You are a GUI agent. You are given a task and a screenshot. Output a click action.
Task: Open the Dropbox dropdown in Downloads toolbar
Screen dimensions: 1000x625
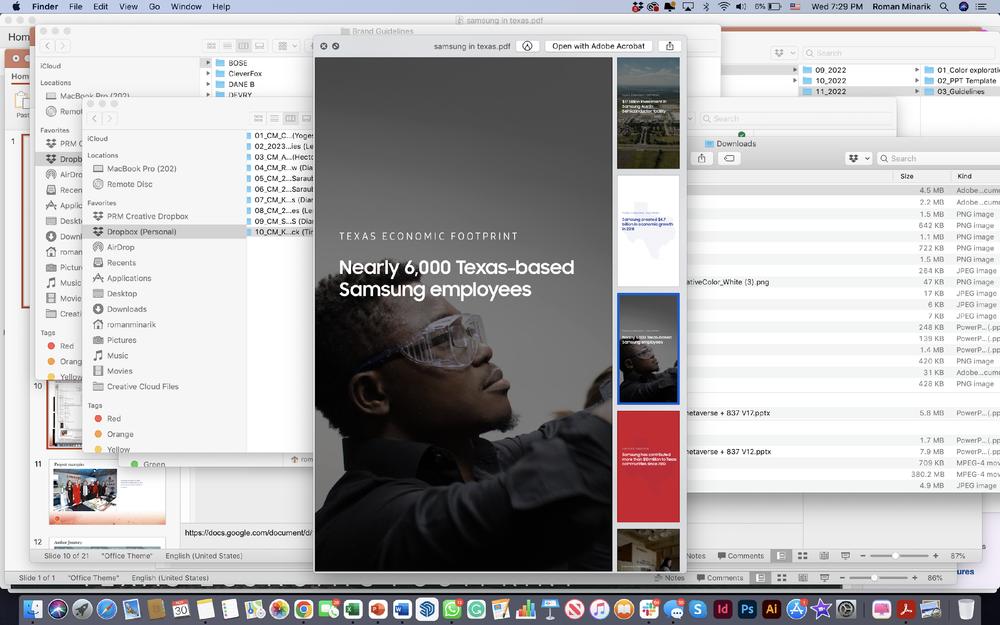click(x=857, y=158)
